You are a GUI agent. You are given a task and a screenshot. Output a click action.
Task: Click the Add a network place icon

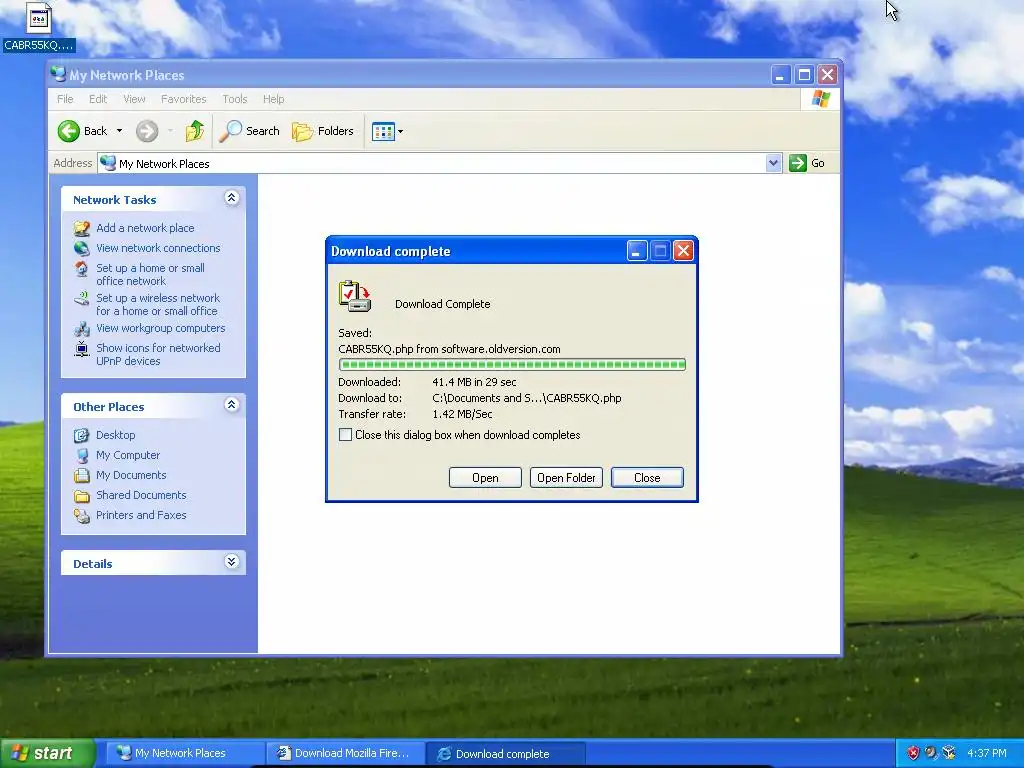[x=82, y=228]
